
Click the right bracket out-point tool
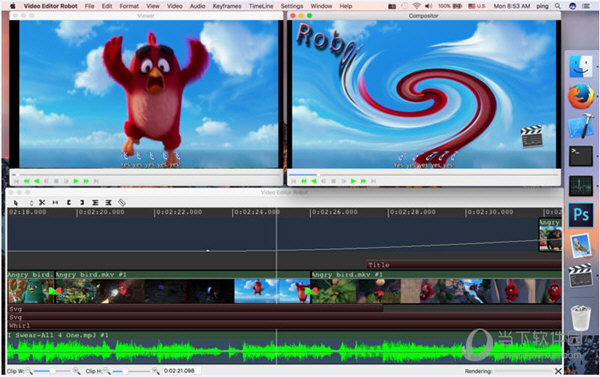pos(82,202)
